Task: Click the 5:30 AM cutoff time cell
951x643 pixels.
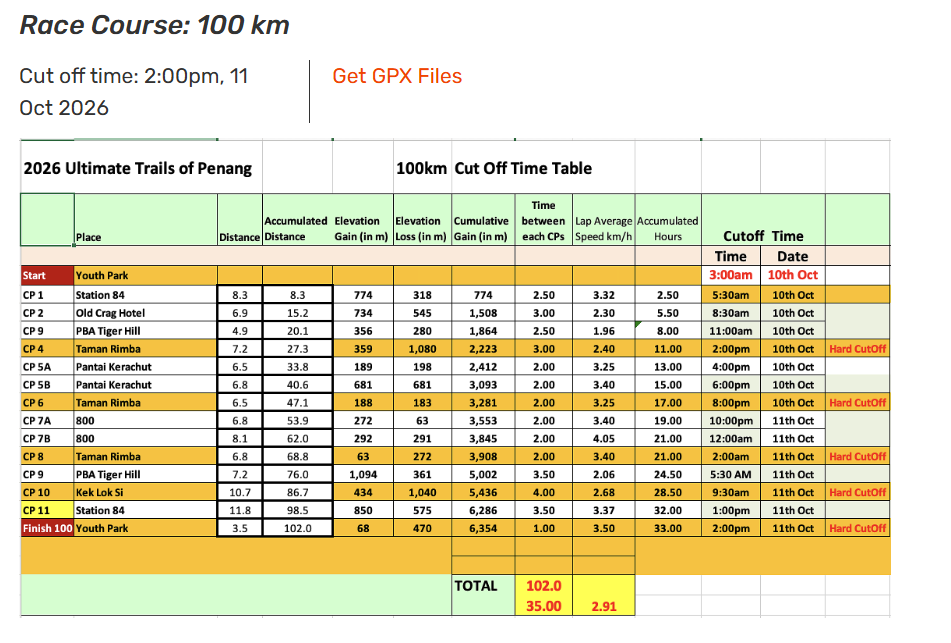Action: (731, 474)
